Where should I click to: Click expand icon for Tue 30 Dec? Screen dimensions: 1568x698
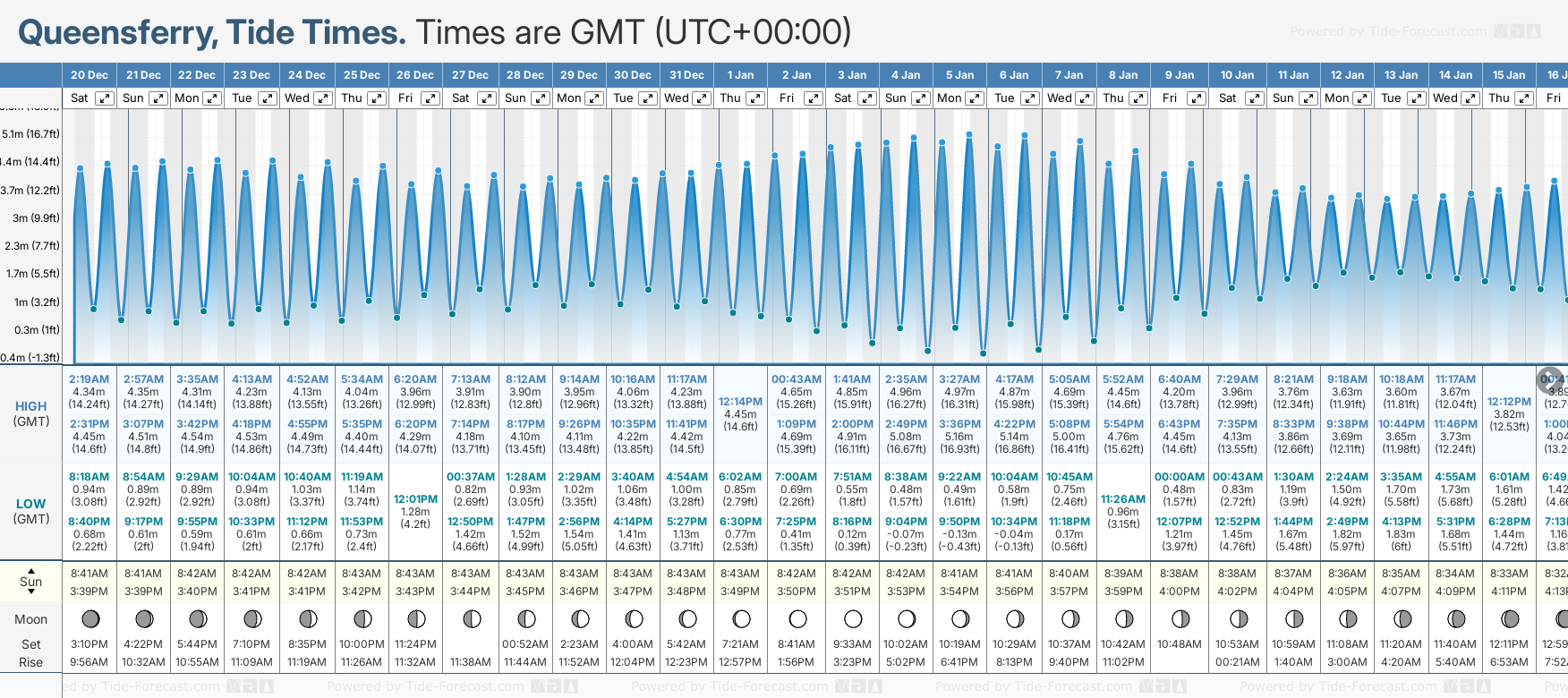pos(647,98)
